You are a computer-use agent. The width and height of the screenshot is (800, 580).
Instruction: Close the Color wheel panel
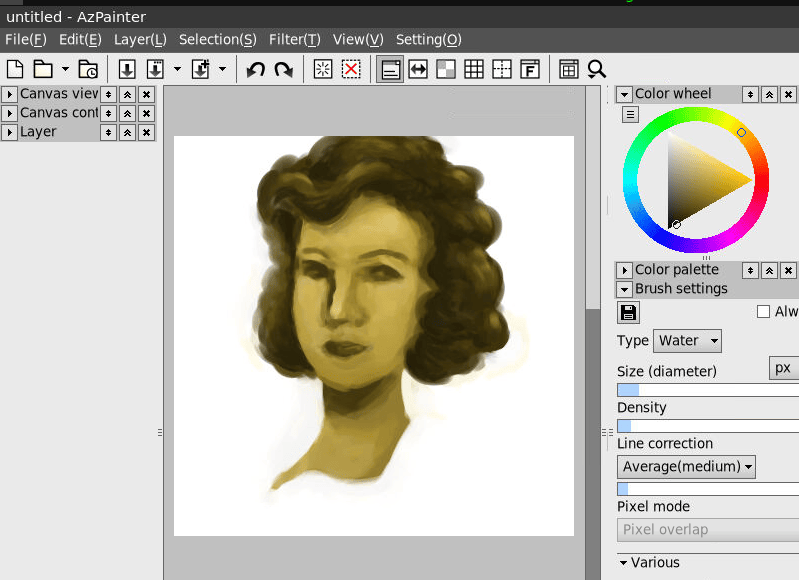coord(788,94)
